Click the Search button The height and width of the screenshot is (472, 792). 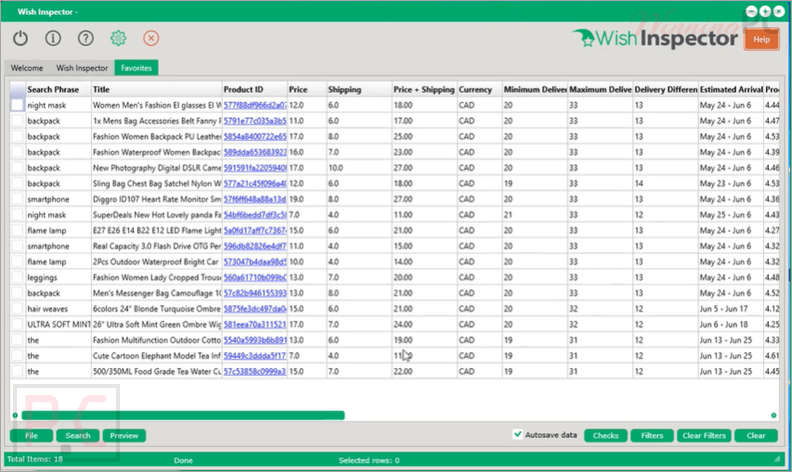click(x=78, y=436)
